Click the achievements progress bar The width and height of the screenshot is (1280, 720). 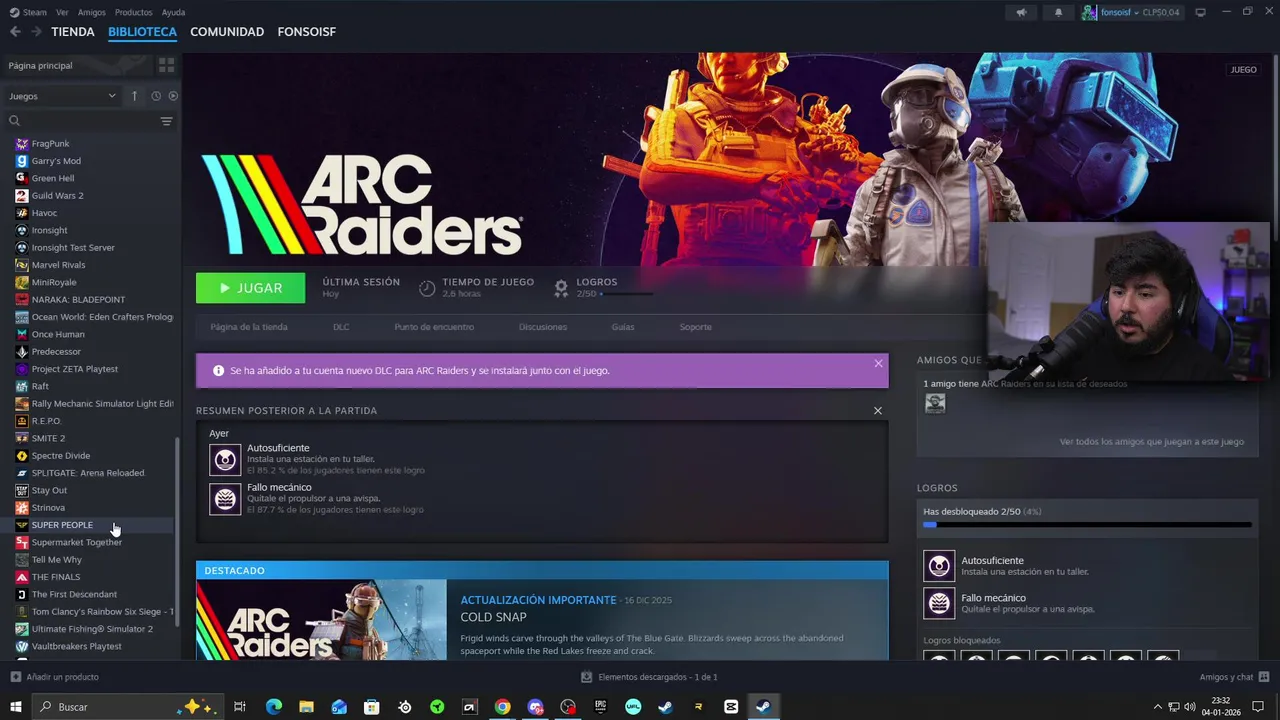(x=1088, y=524)
